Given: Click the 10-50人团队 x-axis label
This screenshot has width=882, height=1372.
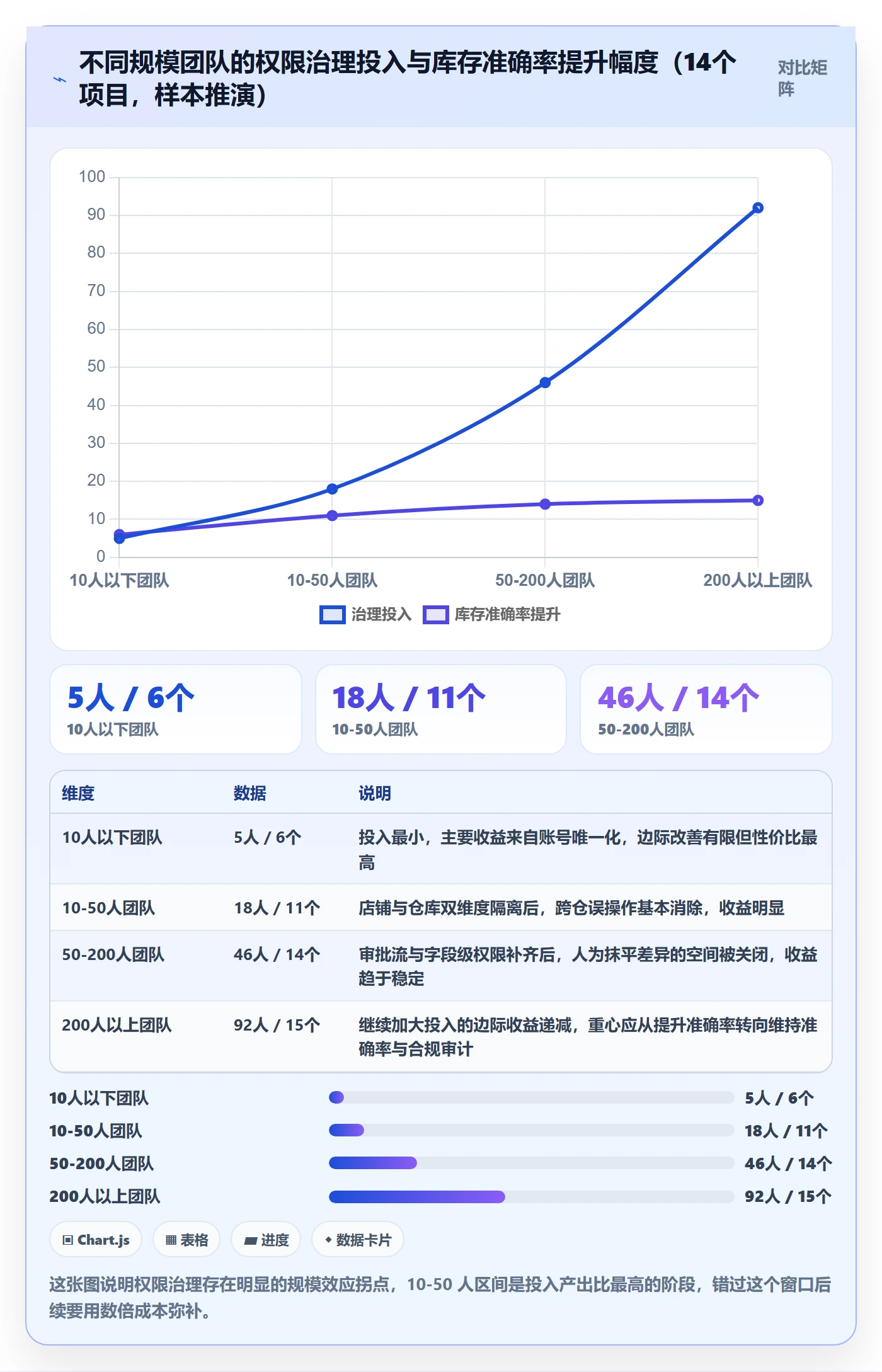Looking at the screenshot, I should click(x=332, y=580).
